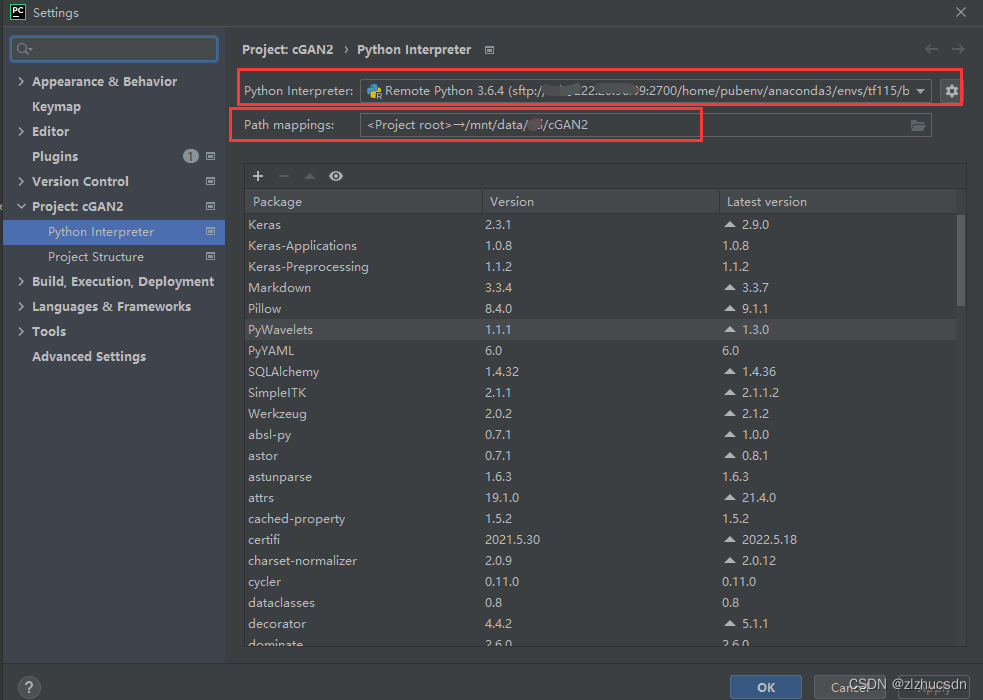Select the PyWavelets package row
This screenshot has height=700, width=983.
pos(600,330)
